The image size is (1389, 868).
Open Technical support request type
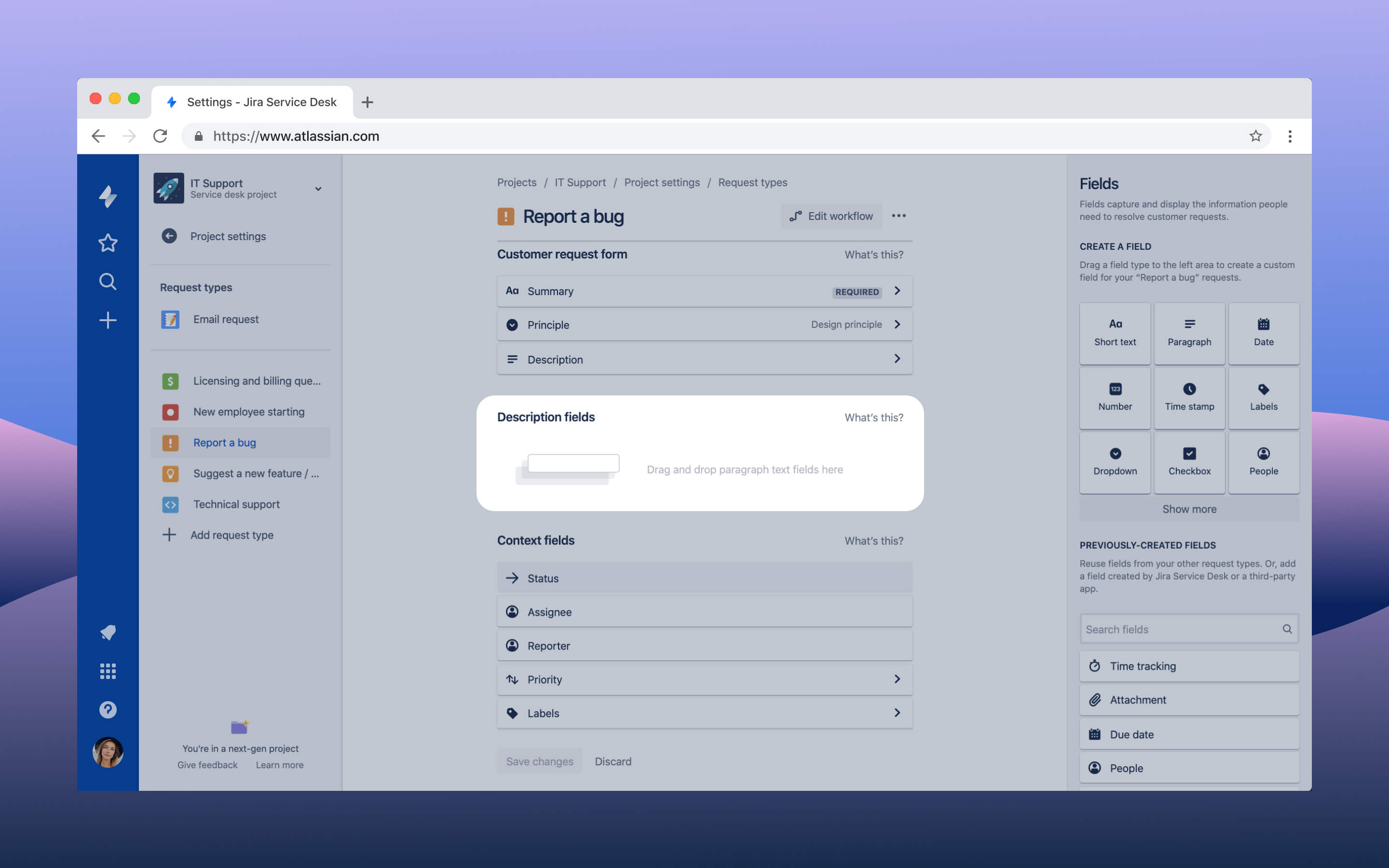240,504
